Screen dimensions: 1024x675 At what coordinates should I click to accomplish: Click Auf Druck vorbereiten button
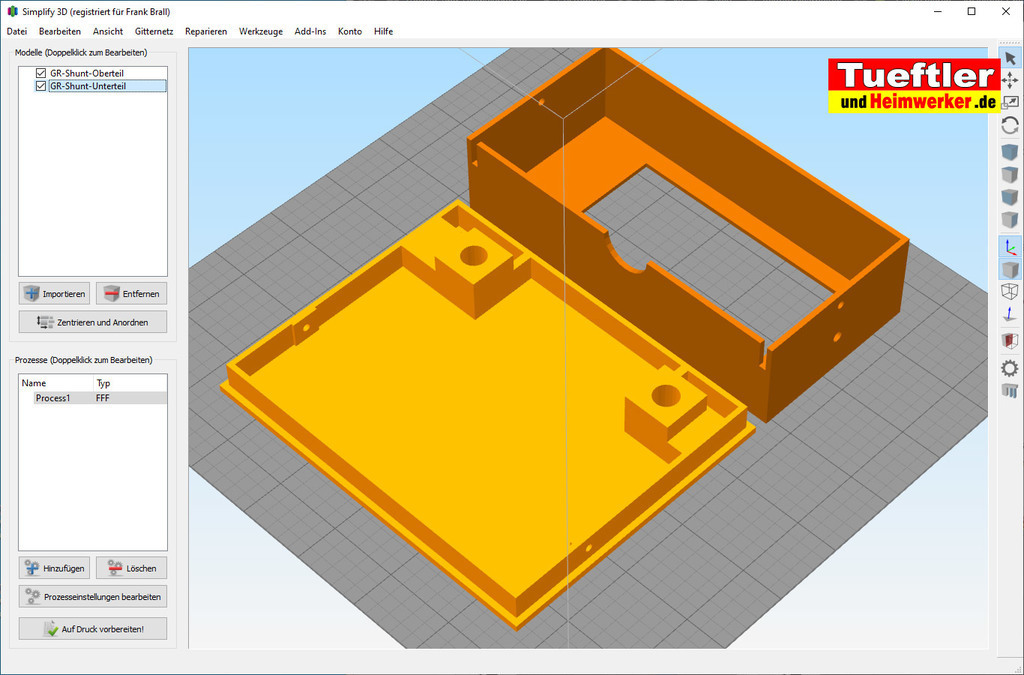(93, 629)
